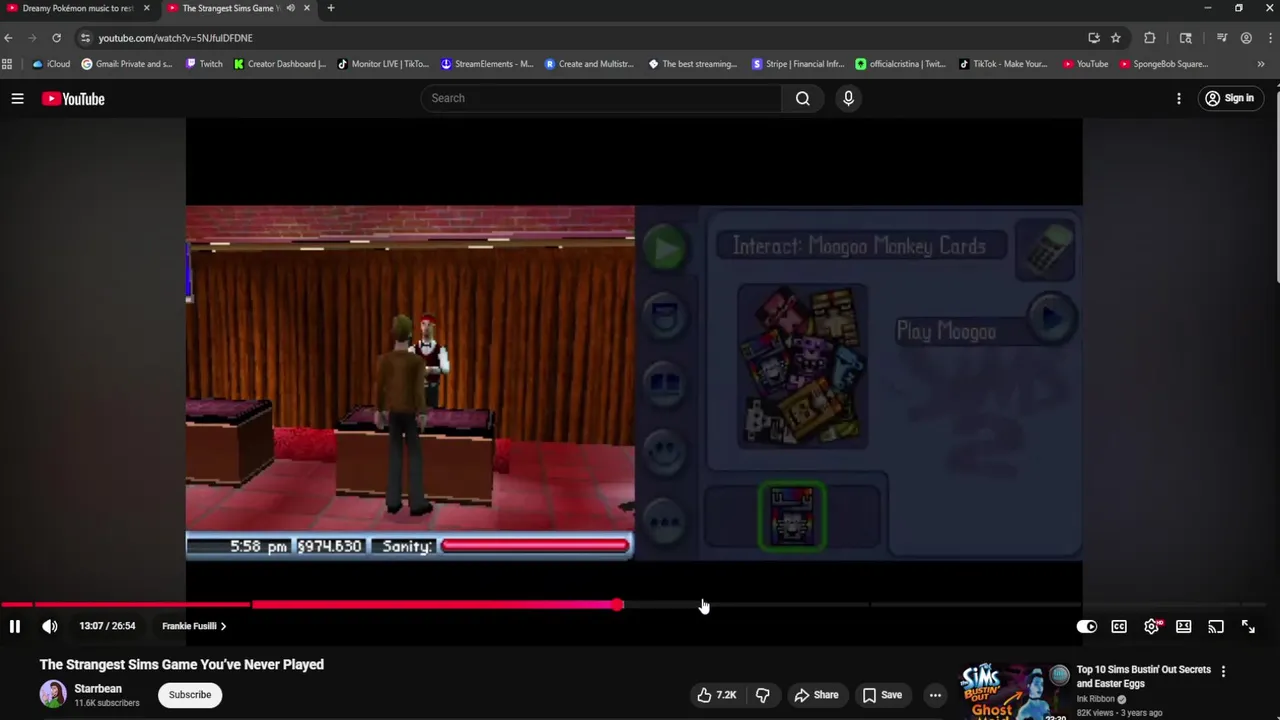Image resolution: width=1280 pixels, height=720 pixels.
Task: Open the browser three-dot menu
Action: pyautogui.click(x=1269, y=38)
